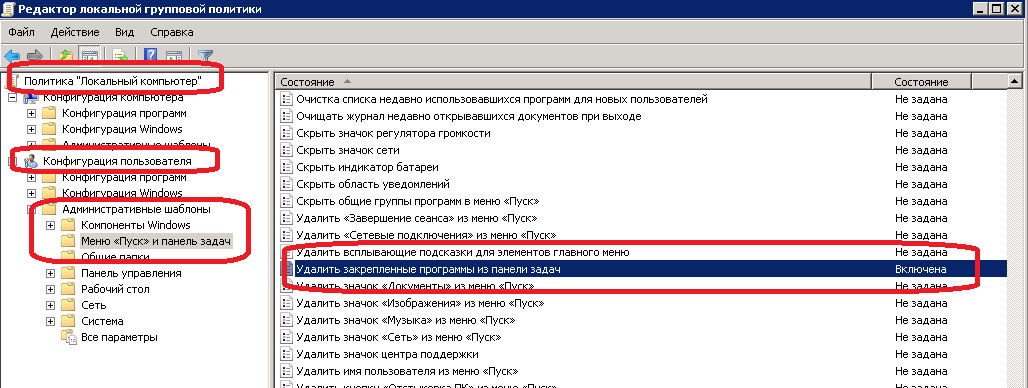The image size is (1028, 388).
Task: Sort by wide 'Состояние' header with arrow
Action: pyautogui.click(x=573, y=82)
